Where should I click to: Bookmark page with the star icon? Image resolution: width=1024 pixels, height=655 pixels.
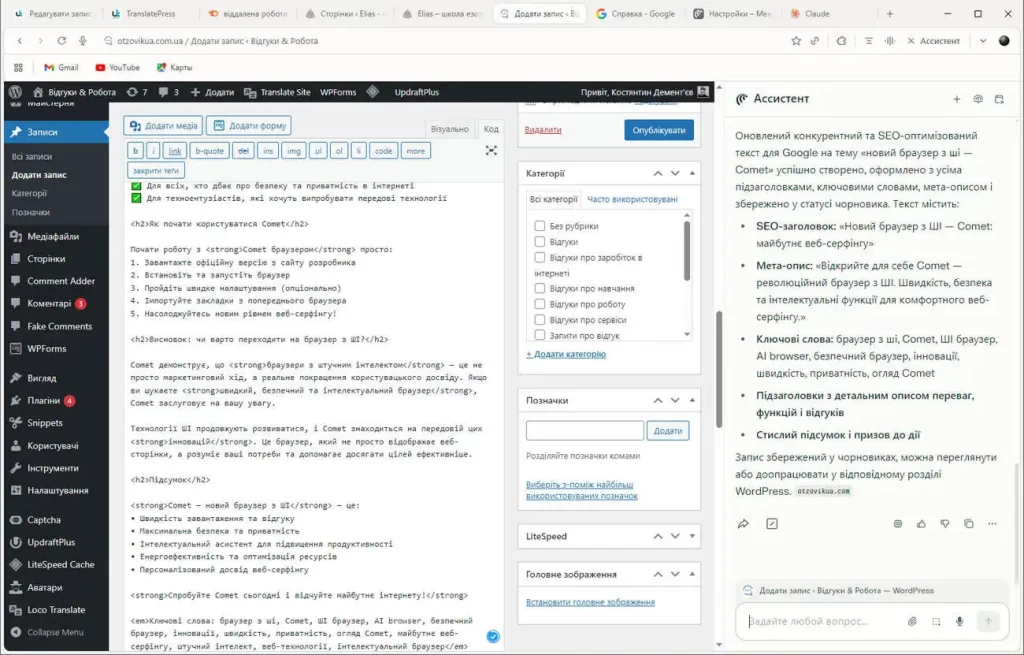pyautogui.click(x=796, y=41)
